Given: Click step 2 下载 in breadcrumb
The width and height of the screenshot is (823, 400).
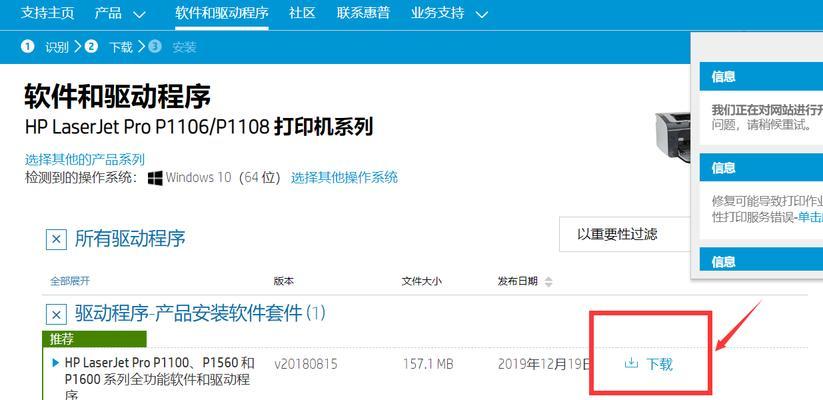Looking at the screenshot, I should point(109,47).
